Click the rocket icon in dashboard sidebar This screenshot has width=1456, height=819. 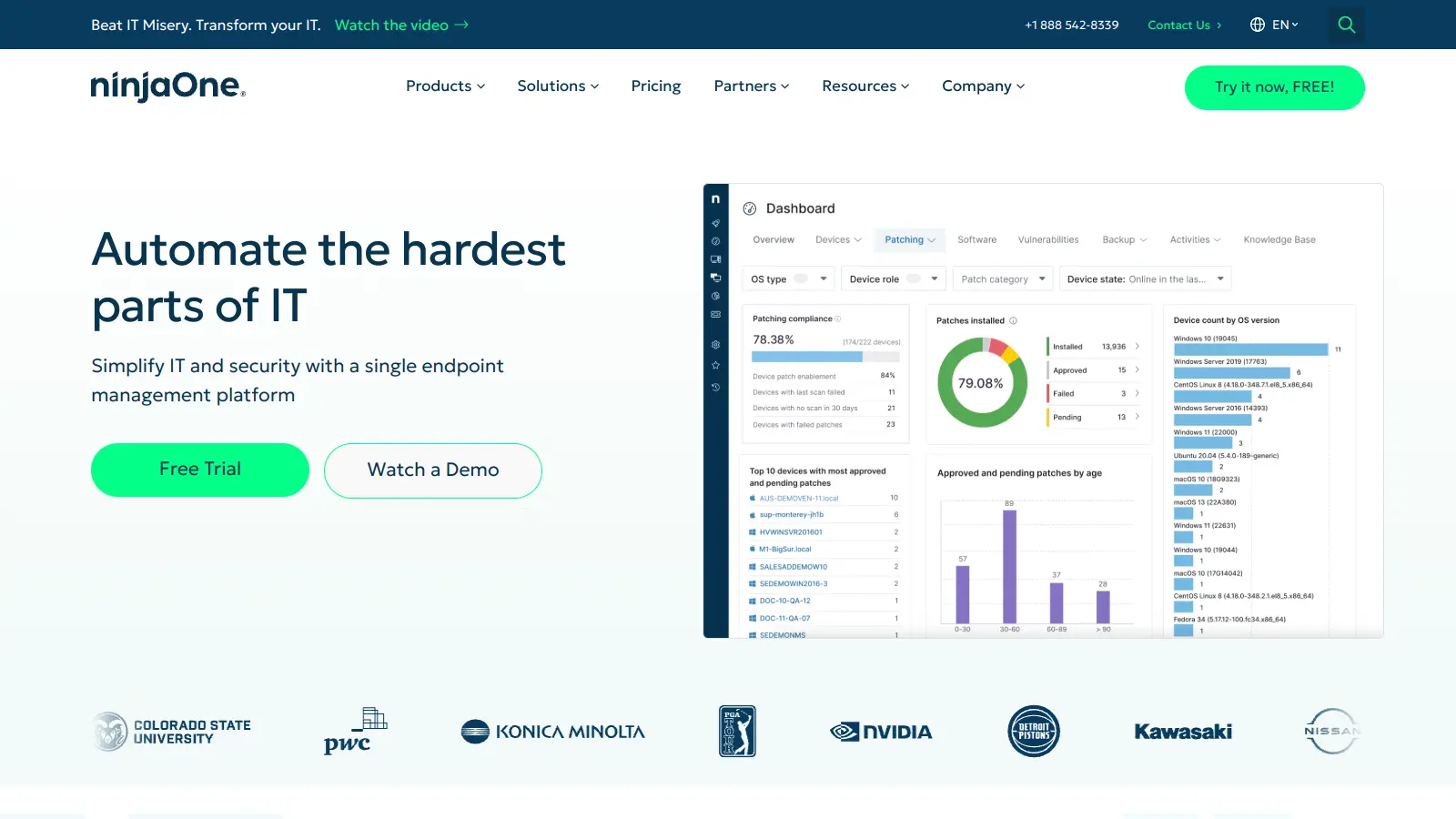coord(716,223)
